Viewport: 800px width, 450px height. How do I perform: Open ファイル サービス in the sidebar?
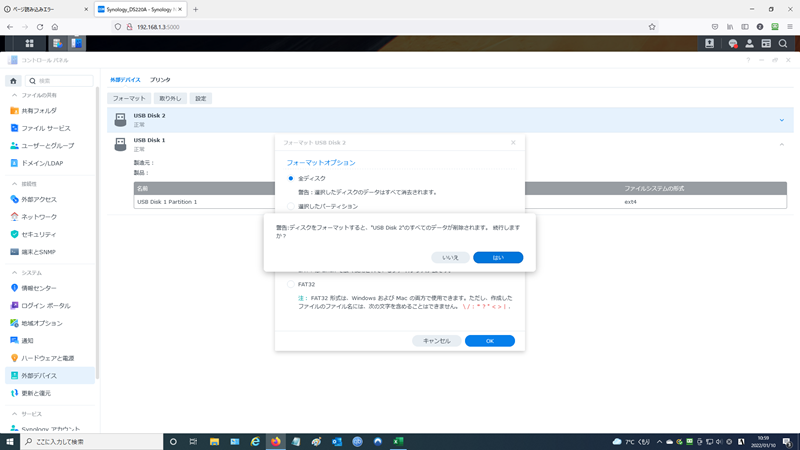50,128
